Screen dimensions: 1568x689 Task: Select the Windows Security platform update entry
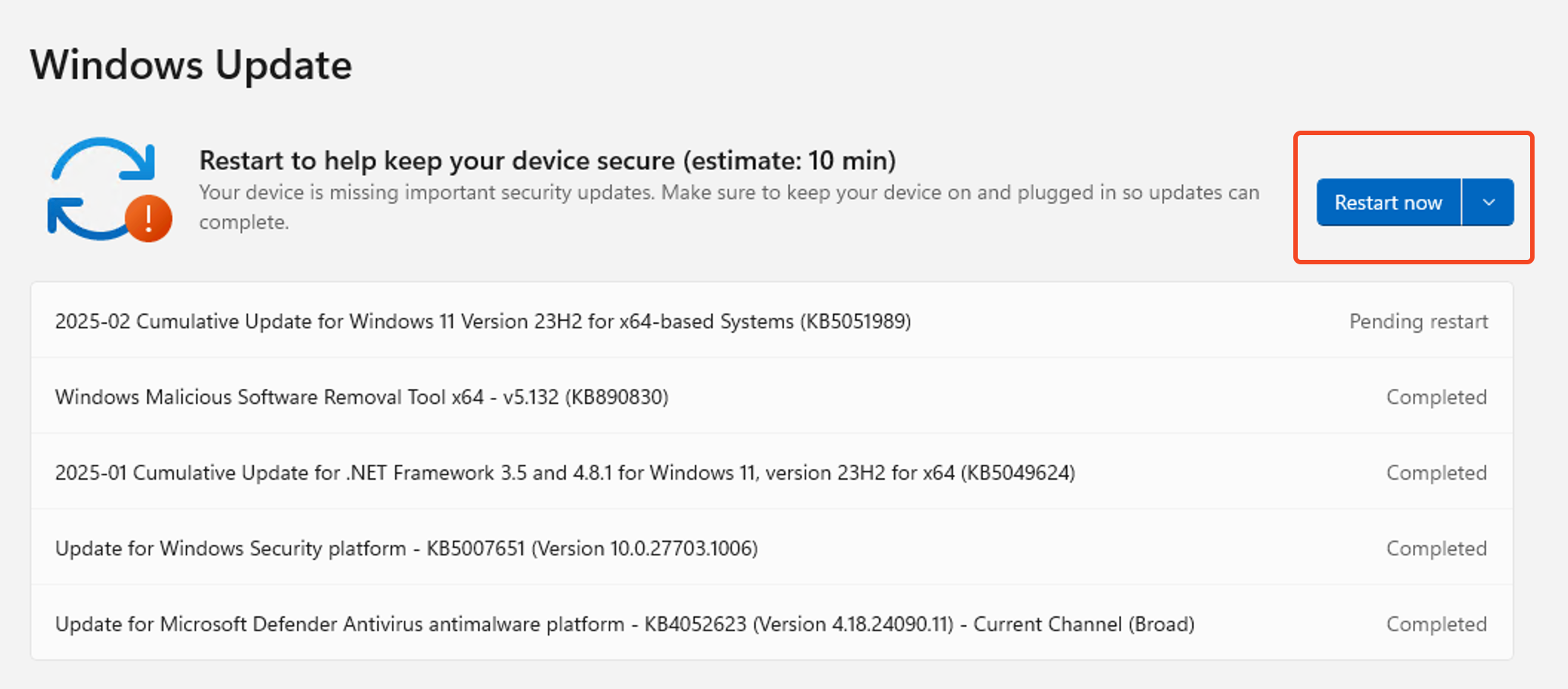pyautogui.click(x=406, y=549)
